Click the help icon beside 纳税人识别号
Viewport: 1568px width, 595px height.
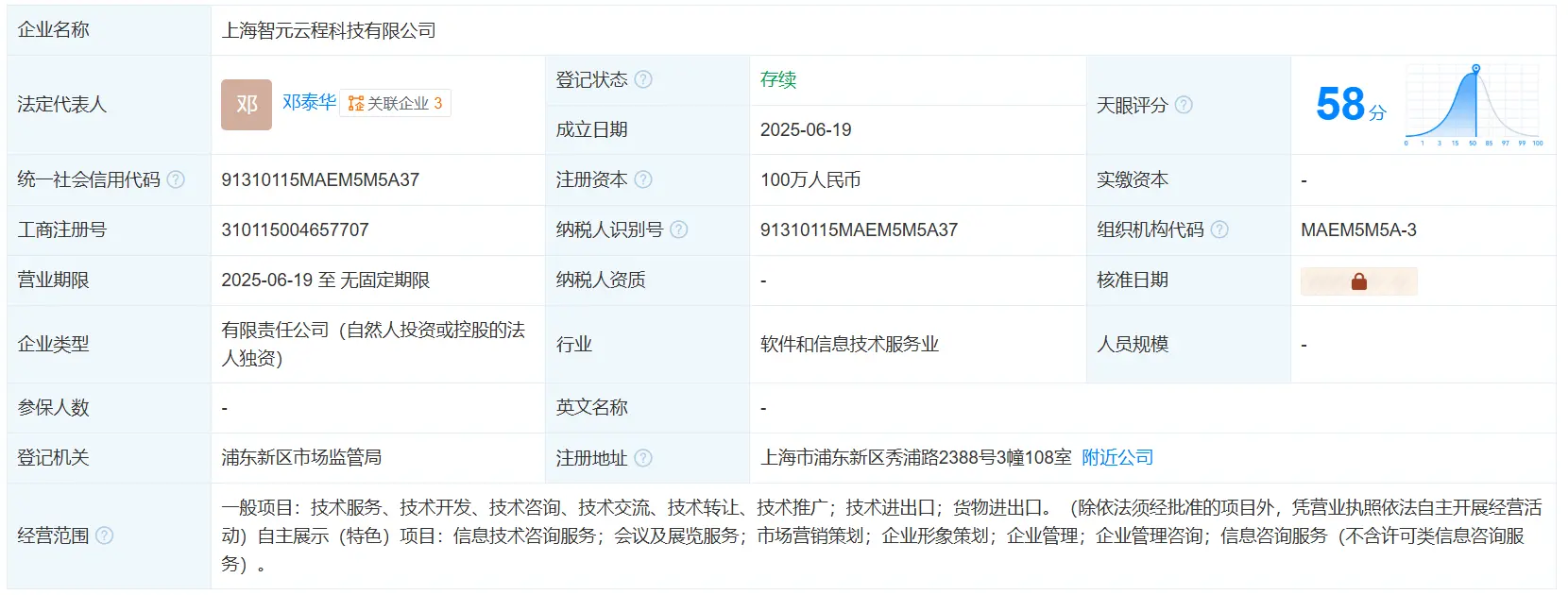pyautogui.click(x=678, y=229)
